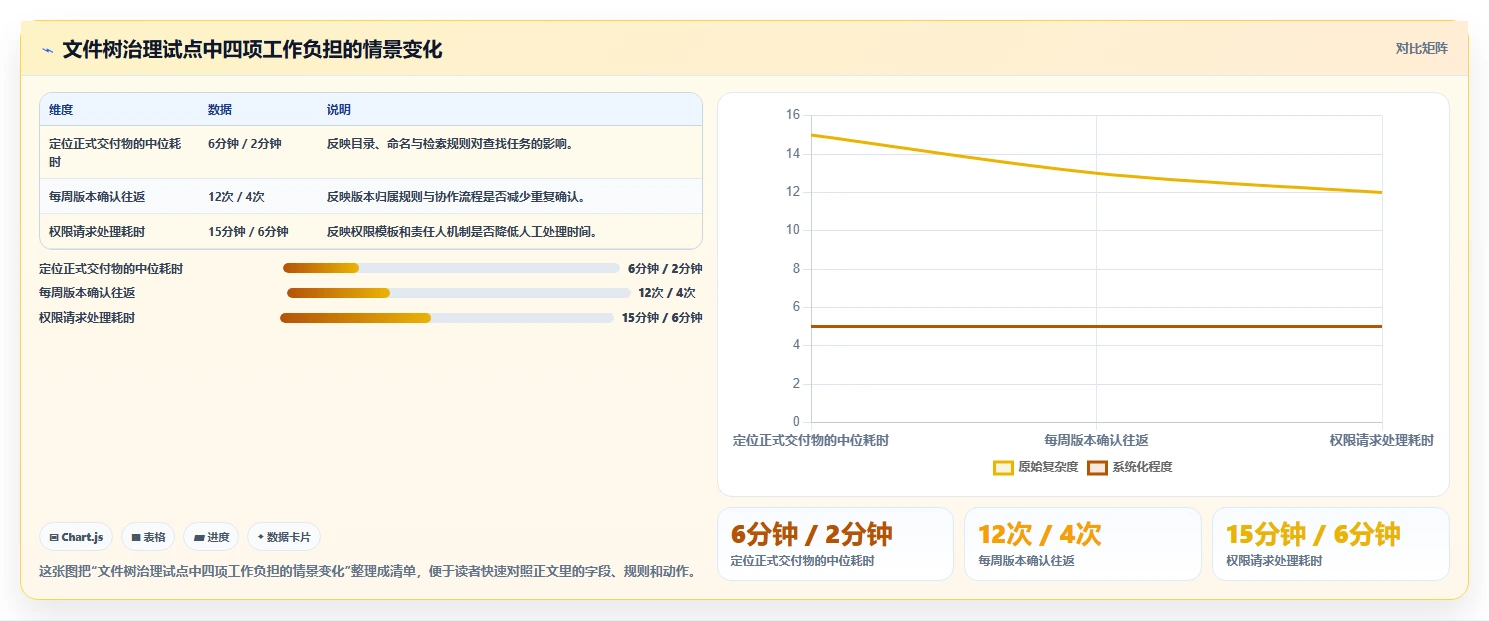The height and width of the screenshot is (621, 1489).
Task: Toggle the 原始复杂度 legend swatch
Action: [1003, 467]
